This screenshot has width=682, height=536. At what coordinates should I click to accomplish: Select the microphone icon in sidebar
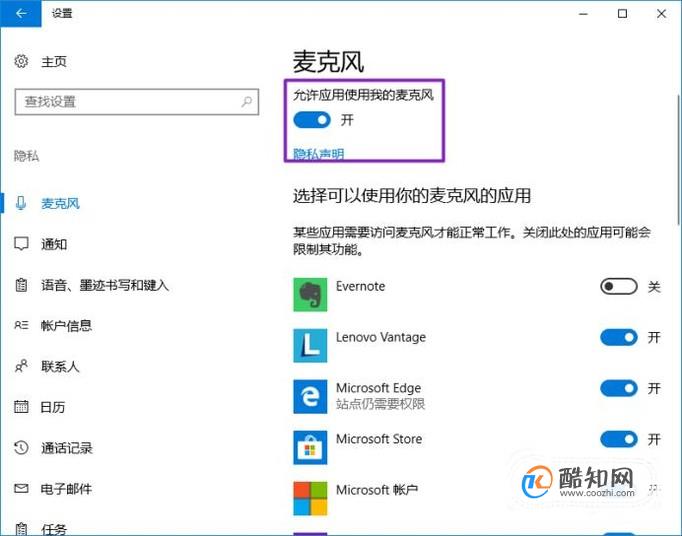(x=20, y=203)
